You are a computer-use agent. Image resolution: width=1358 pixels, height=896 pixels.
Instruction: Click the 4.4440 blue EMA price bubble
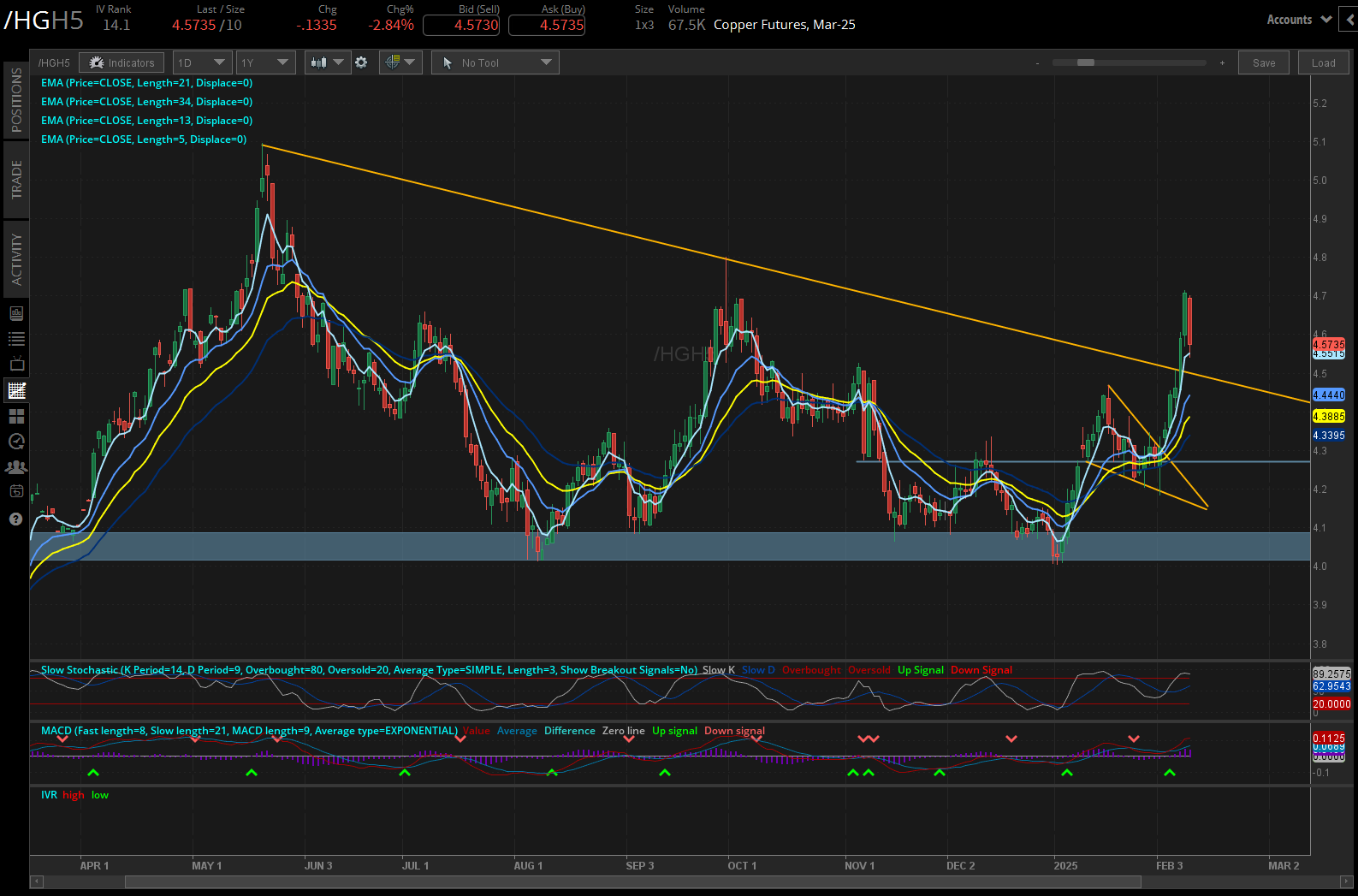coord(1329,395)
